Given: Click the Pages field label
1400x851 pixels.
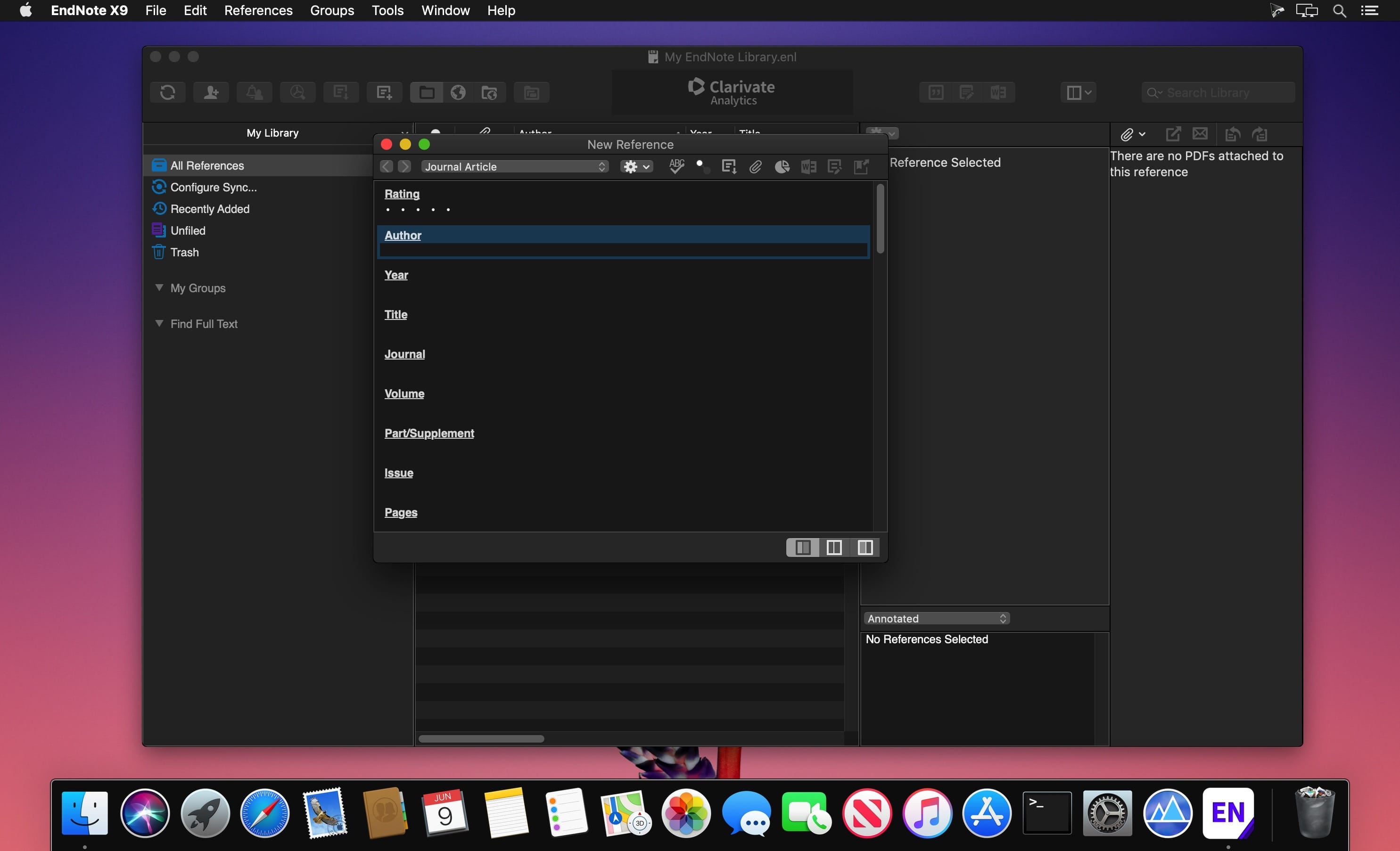Looking at the screenshot, I should click(x=401, y=512).
